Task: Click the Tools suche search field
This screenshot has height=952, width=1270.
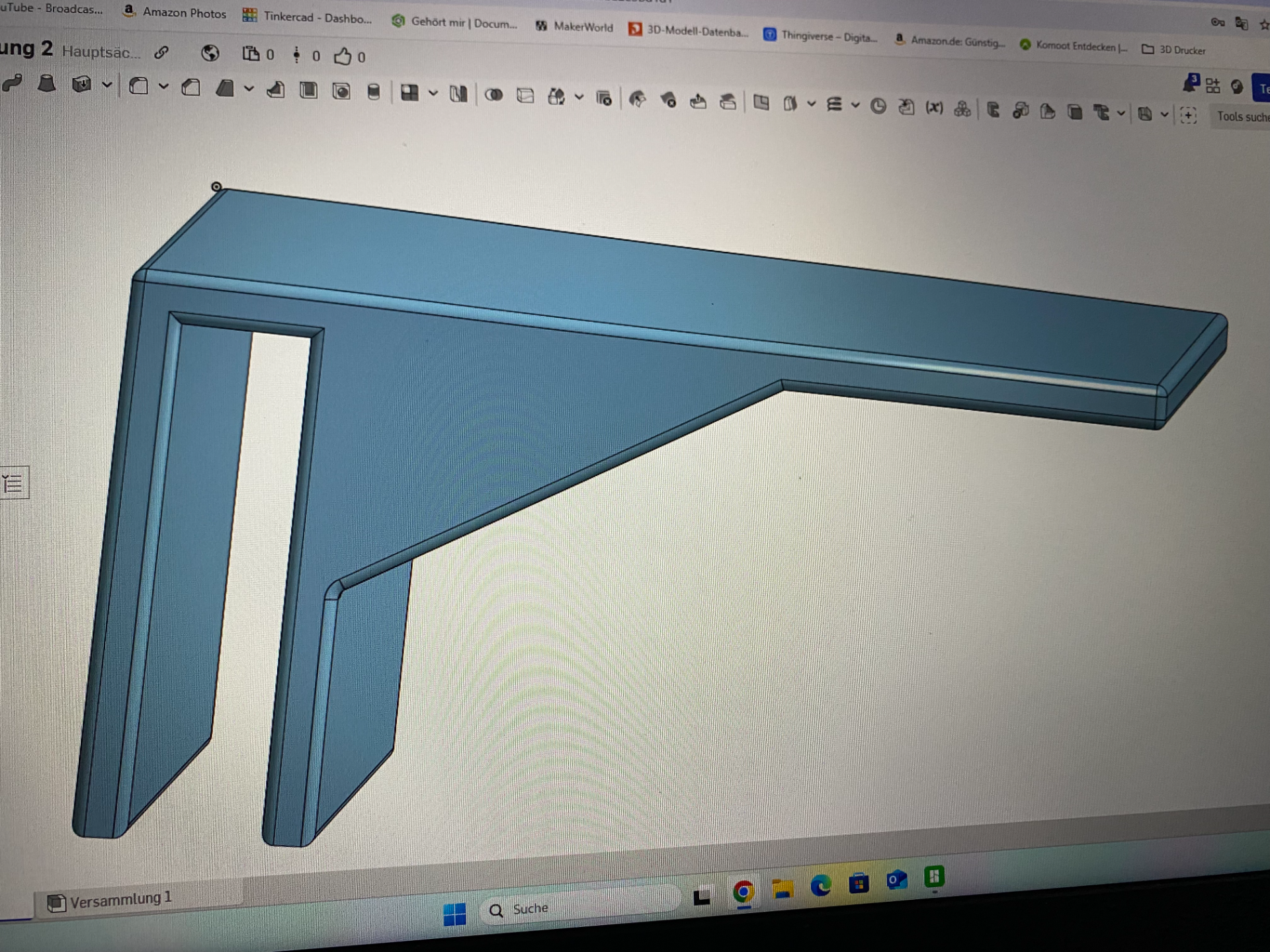Action: 1240,117
